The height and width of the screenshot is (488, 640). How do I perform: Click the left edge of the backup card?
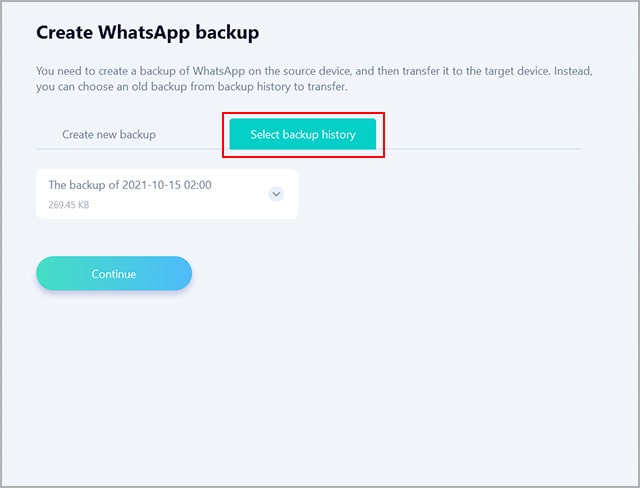click(40, 194)
